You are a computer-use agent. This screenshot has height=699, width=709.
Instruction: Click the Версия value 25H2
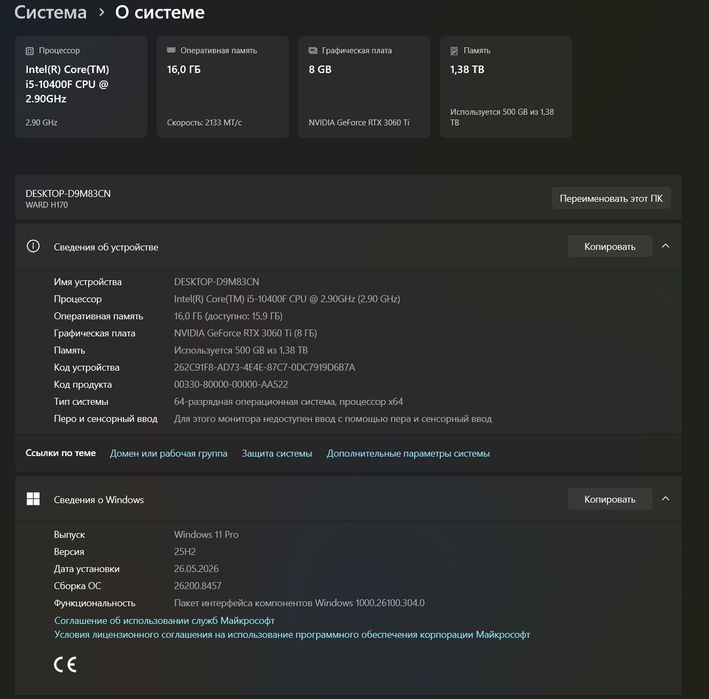[185, 552]
